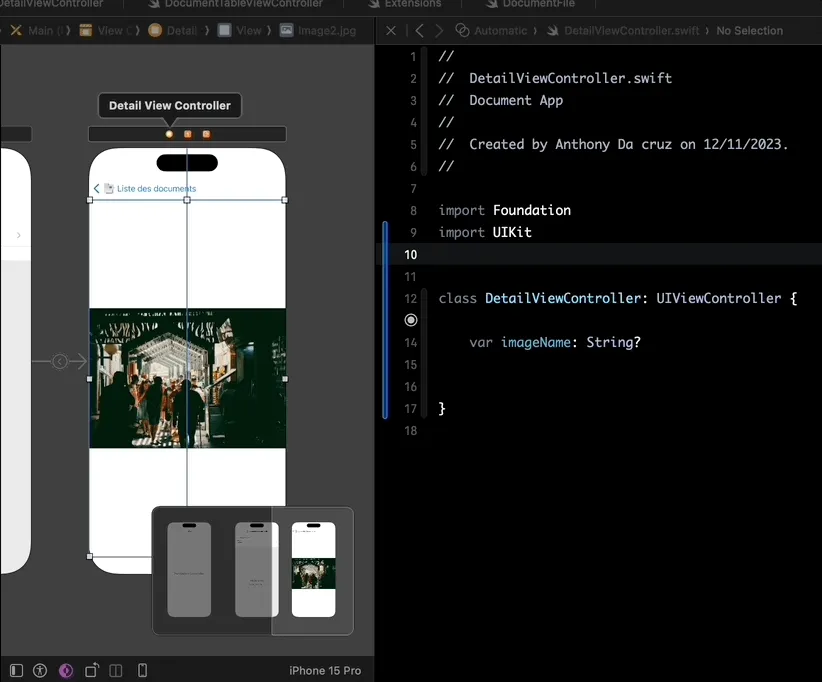Click the phone device selector icon
This screenshot has width=822, height=682.
142,670
